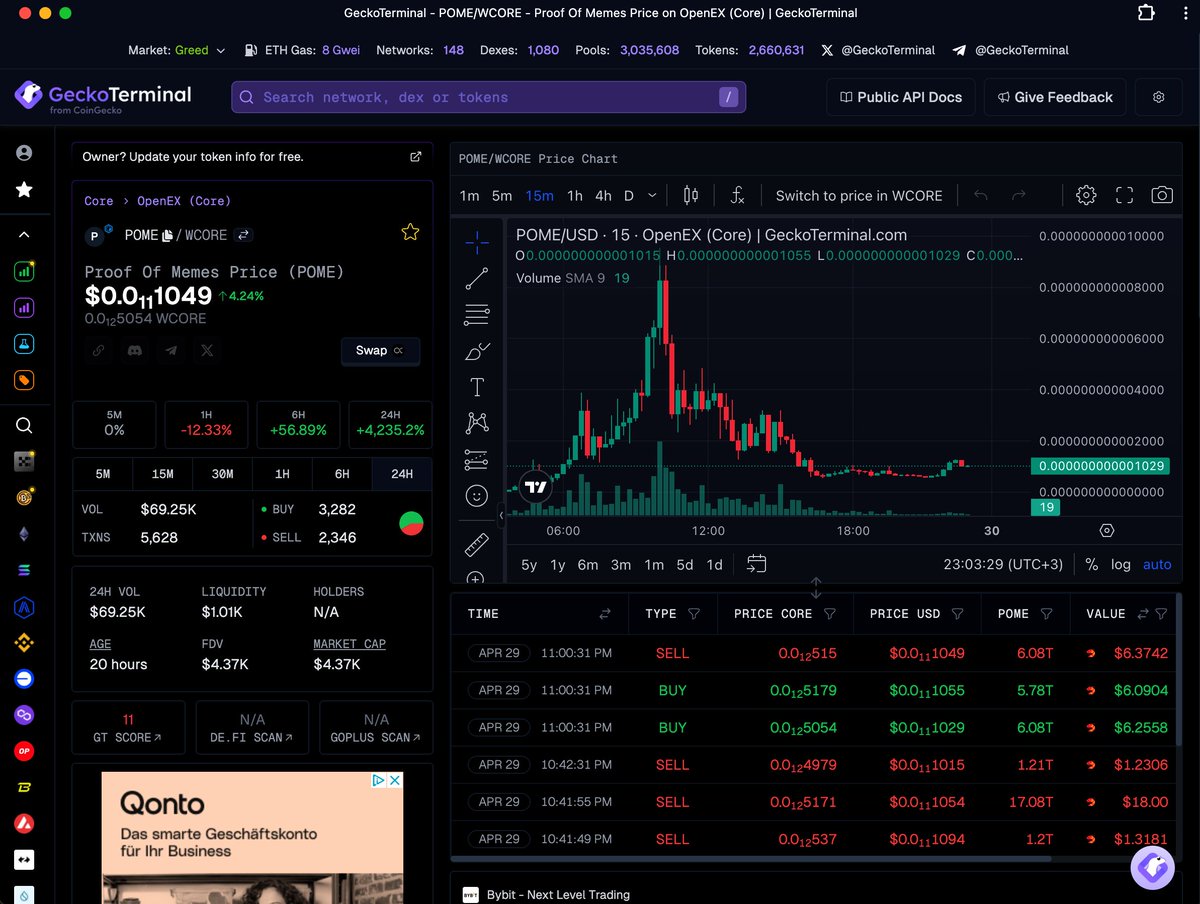Open the GT SCORE details link
The height and width of the screenshot is (904, 1200).
tap(128, 727)
